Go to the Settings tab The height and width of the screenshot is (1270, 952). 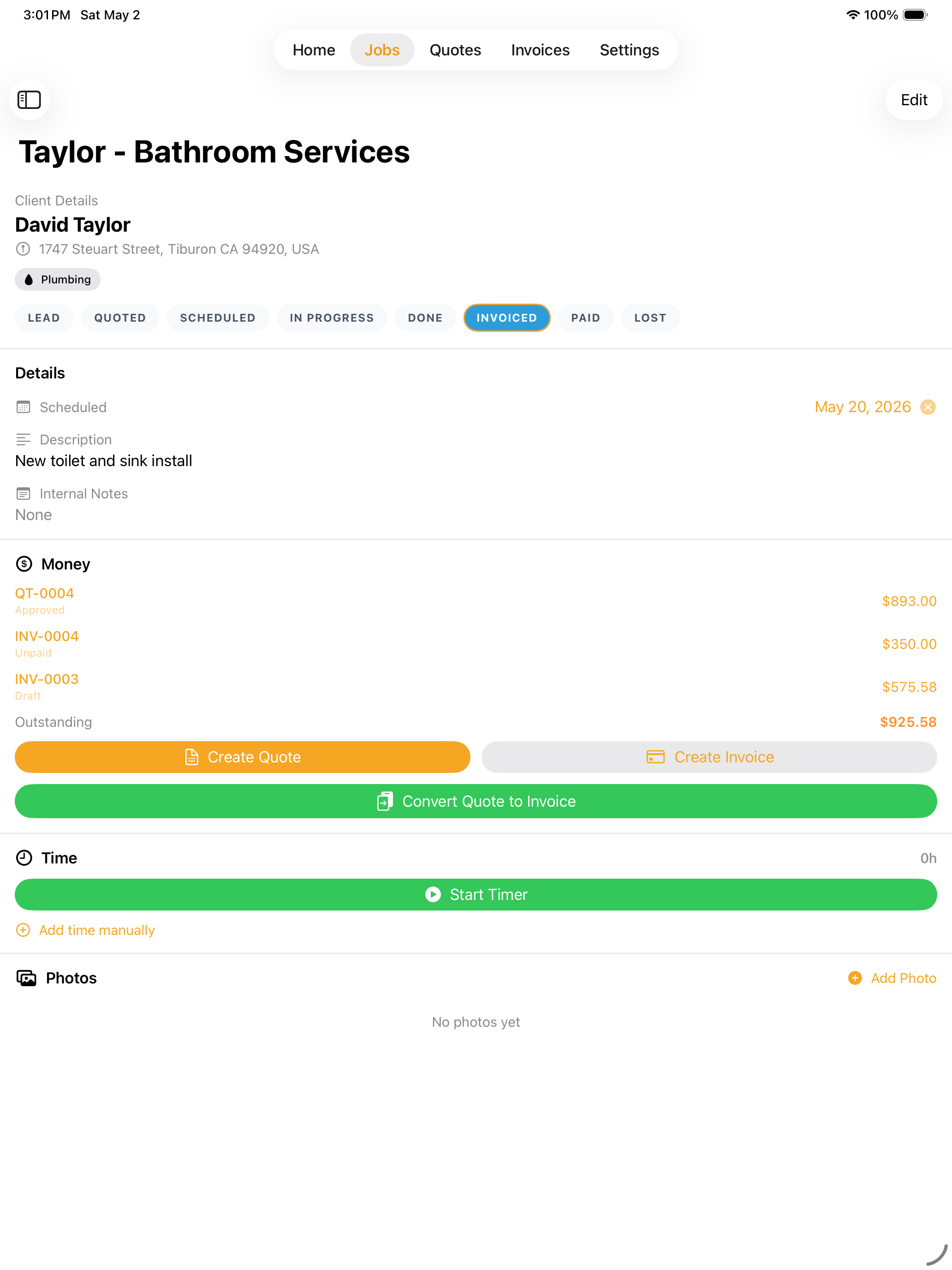(629, 50)
